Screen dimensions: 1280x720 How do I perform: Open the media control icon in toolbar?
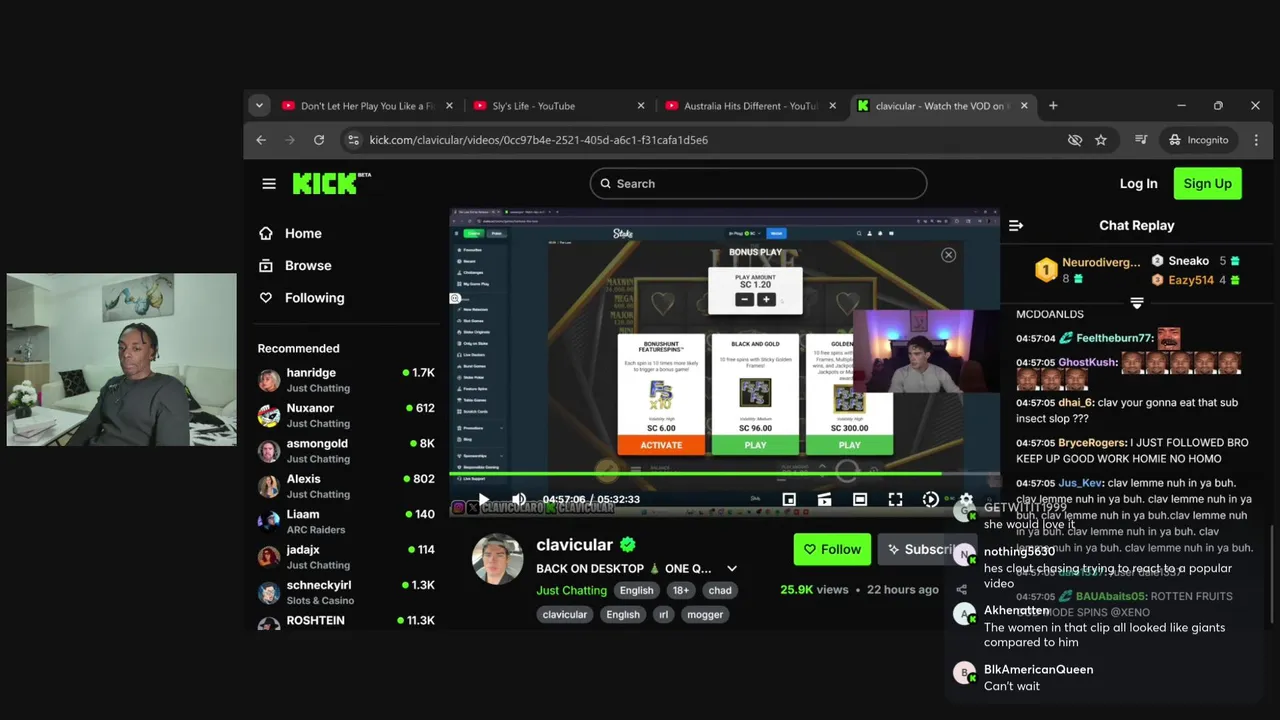pyautogui.click(x=1141, y=140)
